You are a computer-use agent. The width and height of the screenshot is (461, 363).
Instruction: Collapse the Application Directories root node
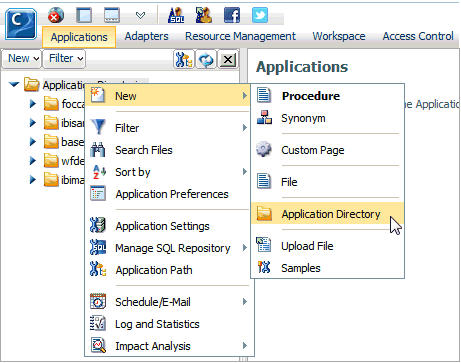click(14, 85)
